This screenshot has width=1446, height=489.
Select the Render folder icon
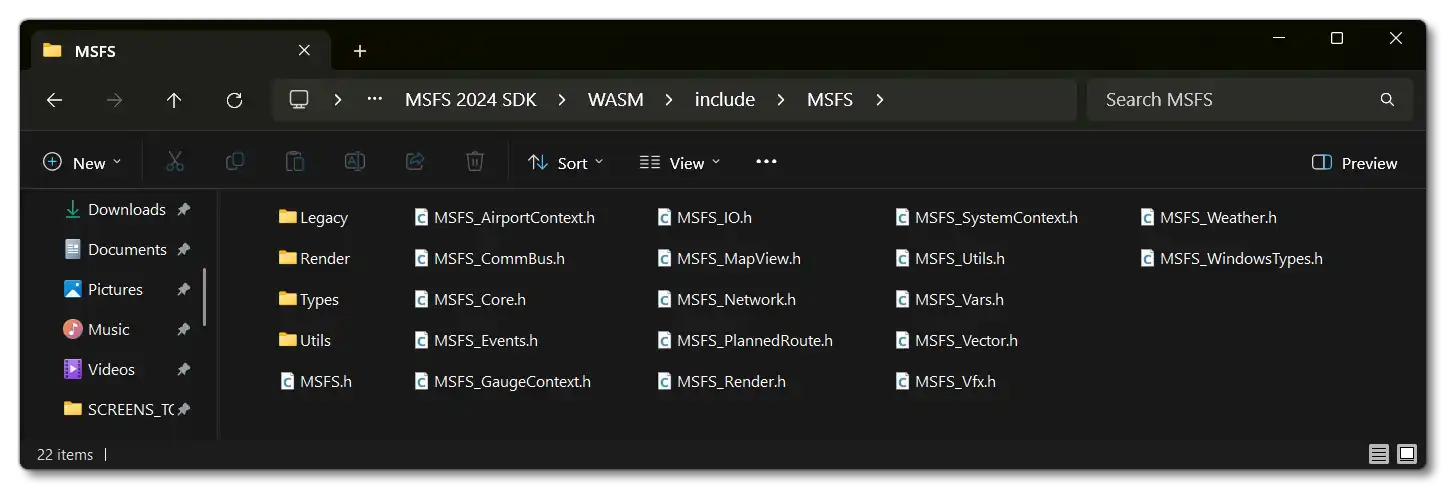(288, 258)
